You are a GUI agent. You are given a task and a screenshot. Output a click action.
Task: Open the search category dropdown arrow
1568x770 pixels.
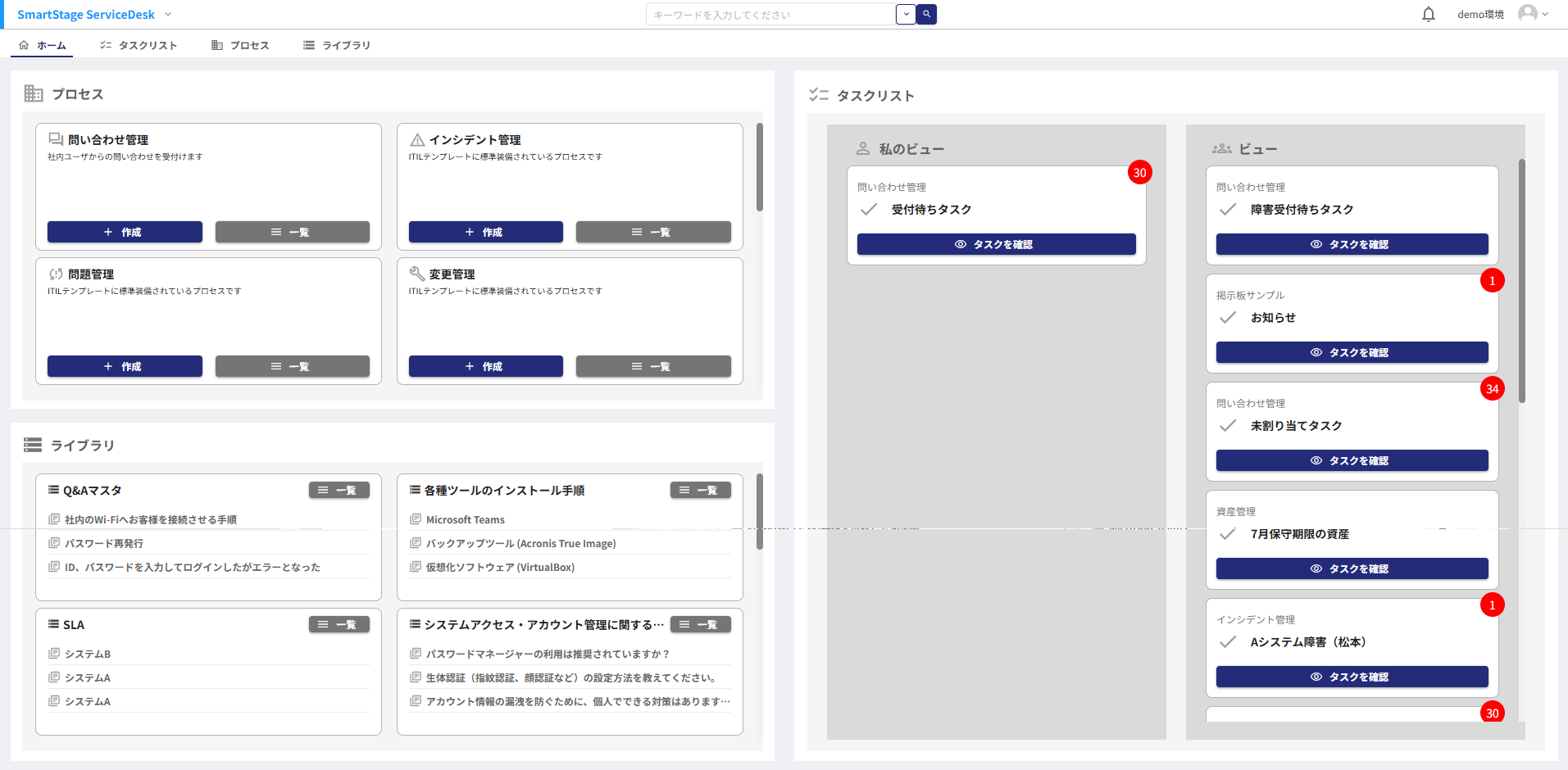(x=906, y=14)
